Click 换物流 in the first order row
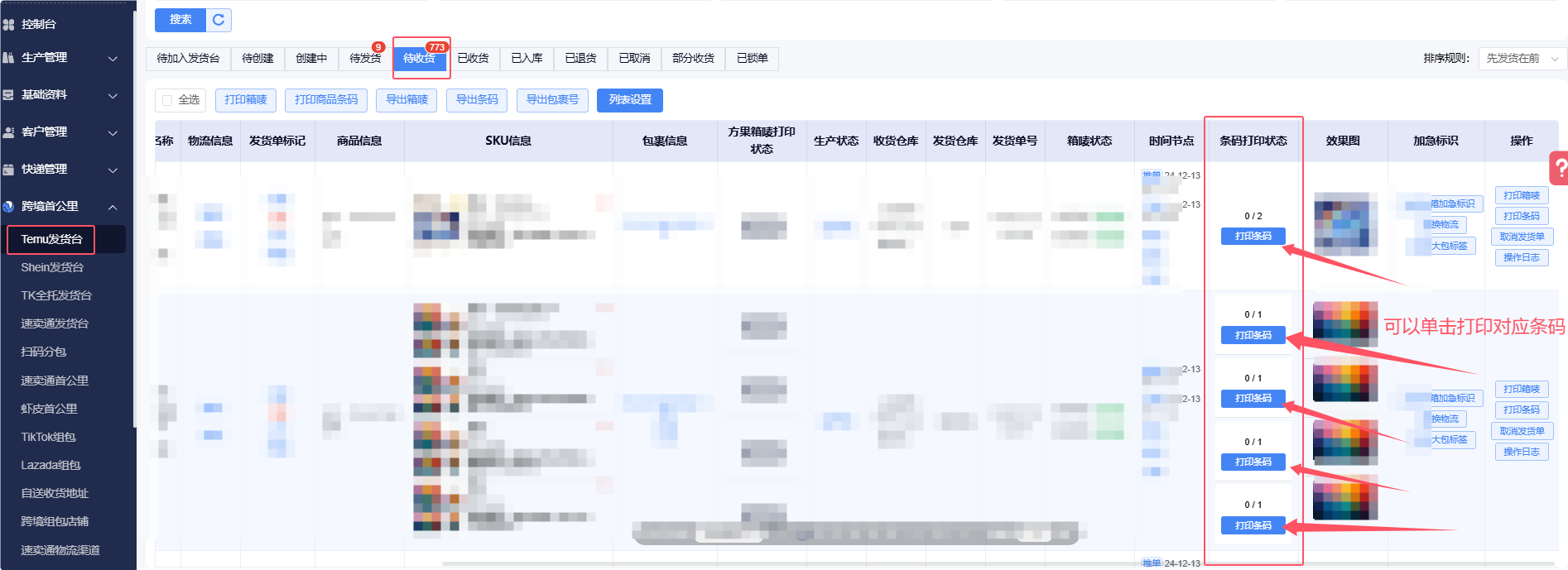The height and width of the screenshot is (570, 1568). pyautogui.click(x=1445, y=225)
